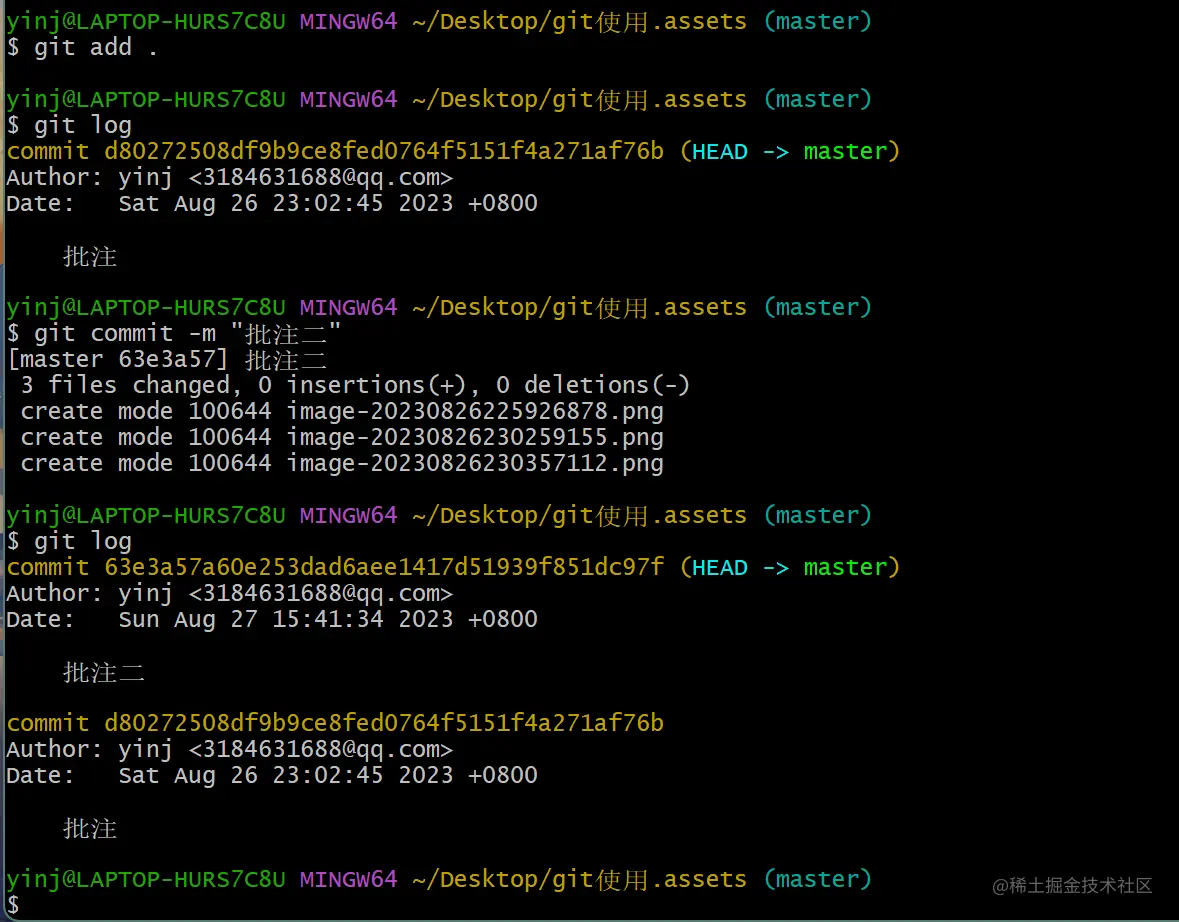Image resolution: width=1179 pixels, height=922 pixels.
Task: Select filename image-20230826230357112.png
Action: [474, 463]
